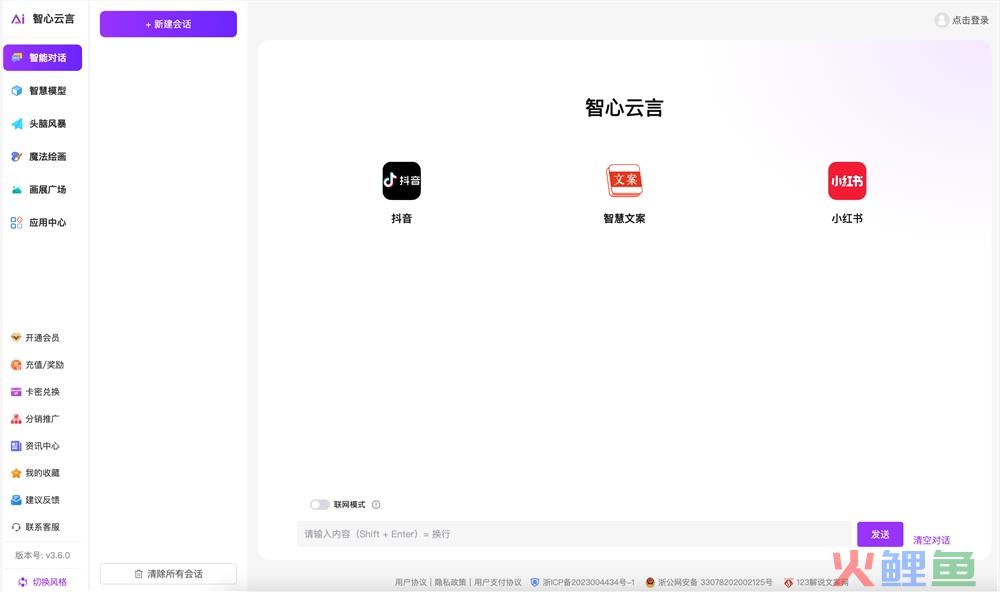Click the info icon beside 联网模式
Viewport: 1000px width, 592px height.
click(376, 505)
